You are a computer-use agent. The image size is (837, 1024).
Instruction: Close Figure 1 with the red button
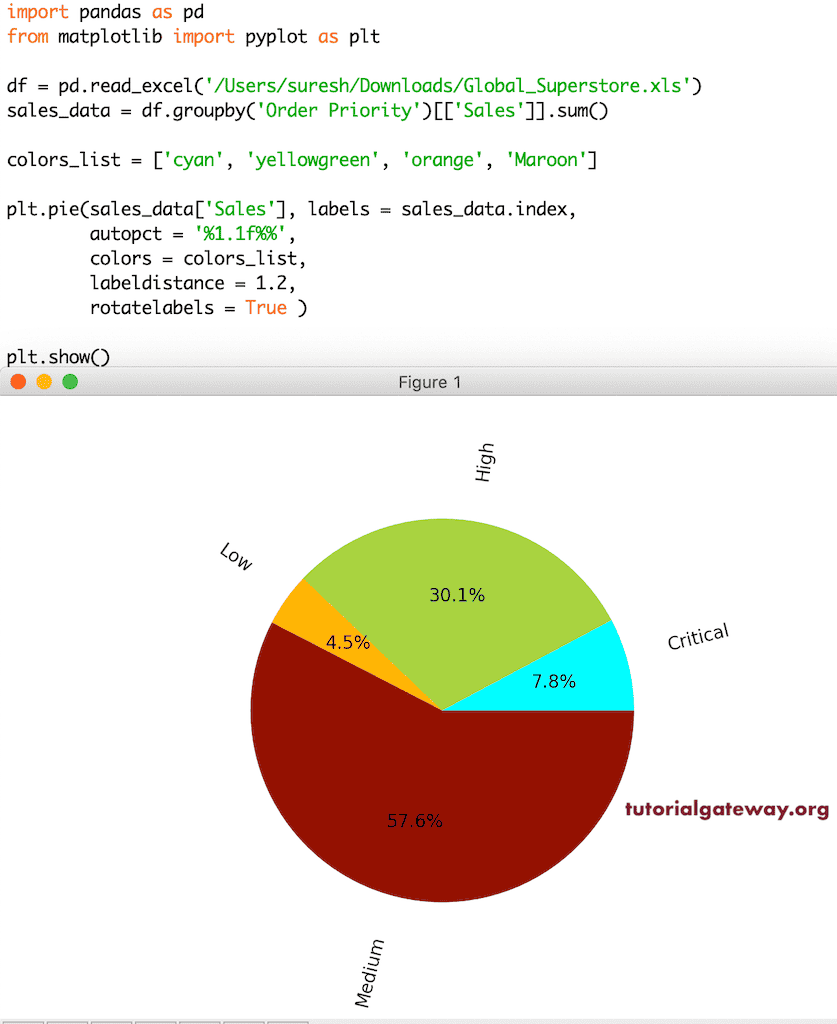tap(17, 381)
